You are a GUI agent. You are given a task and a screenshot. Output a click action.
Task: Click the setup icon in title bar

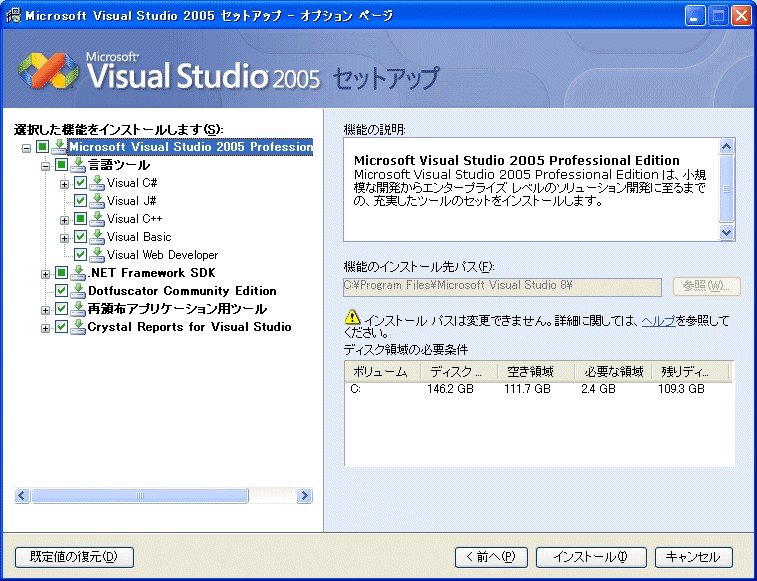coord(13,15)
